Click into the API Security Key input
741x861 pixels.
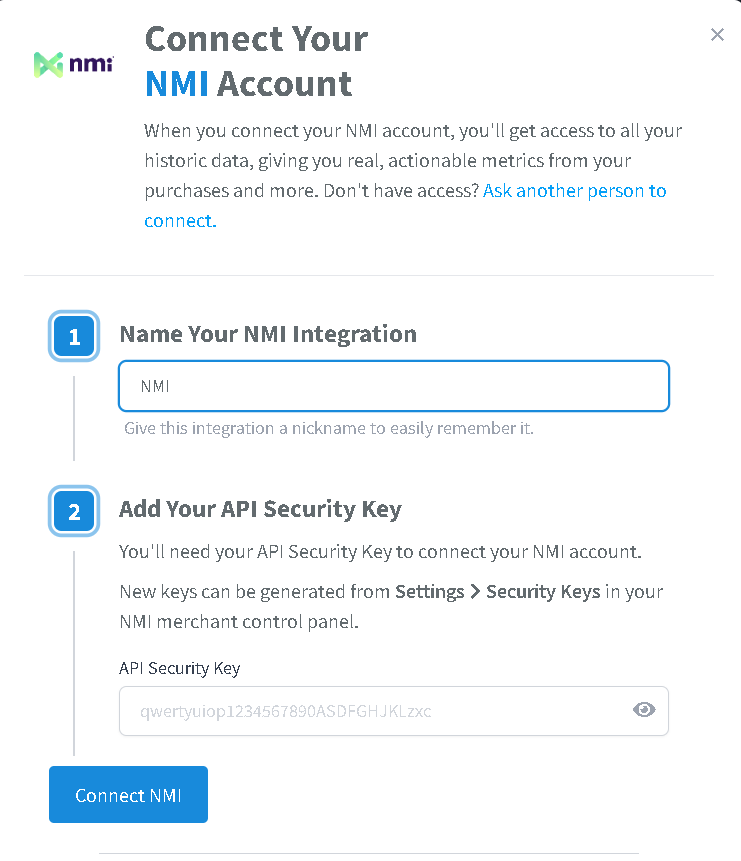pos(394,711)
